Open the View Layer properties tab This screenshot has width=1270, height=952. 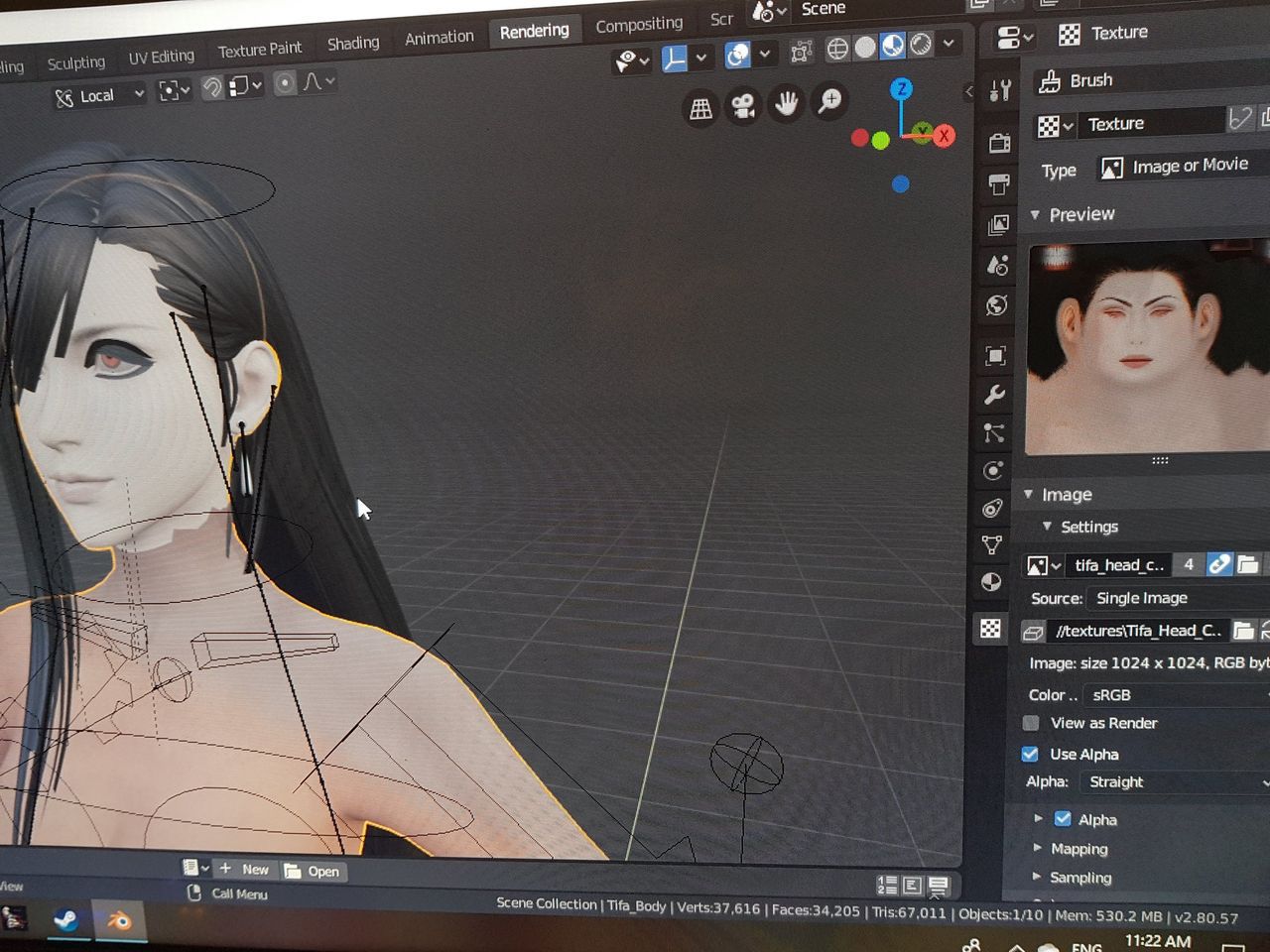coord(998,225)
